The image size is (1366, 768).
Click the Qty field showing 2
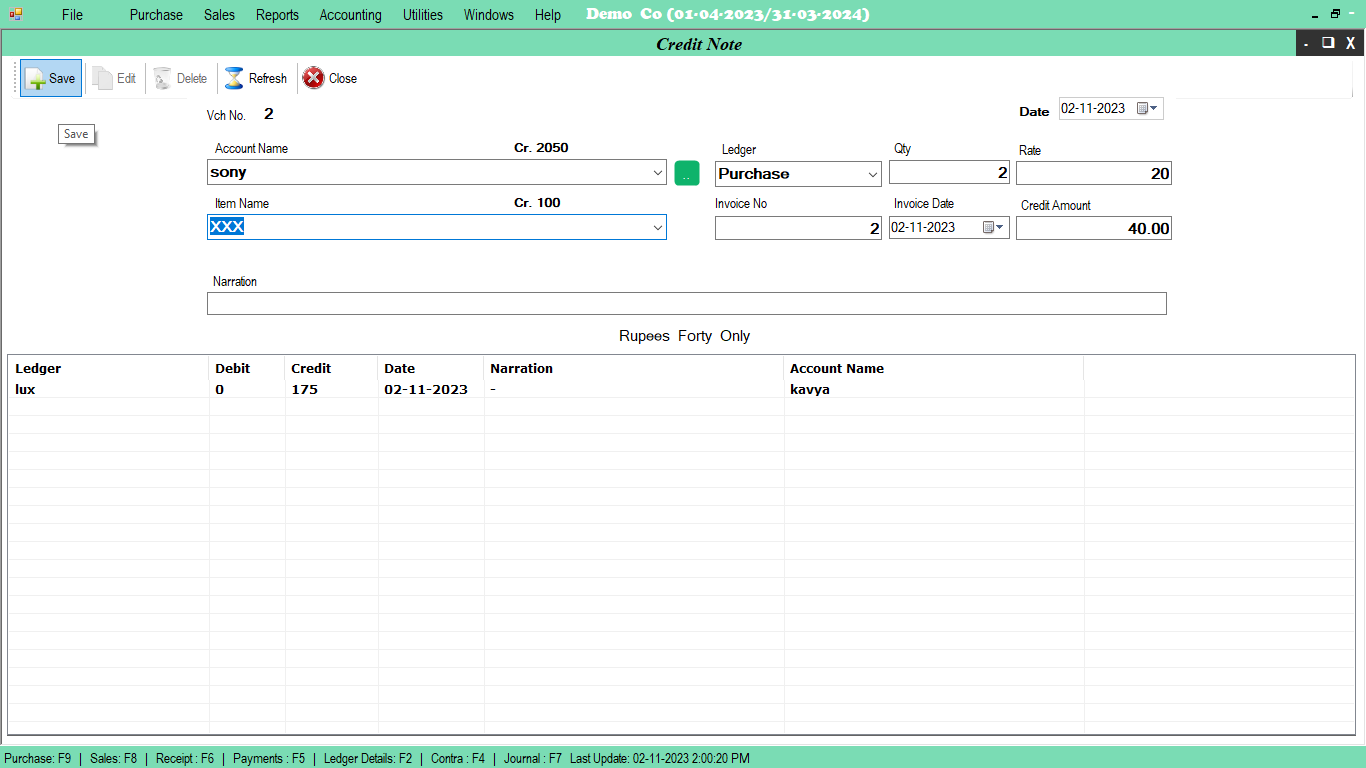949,172
